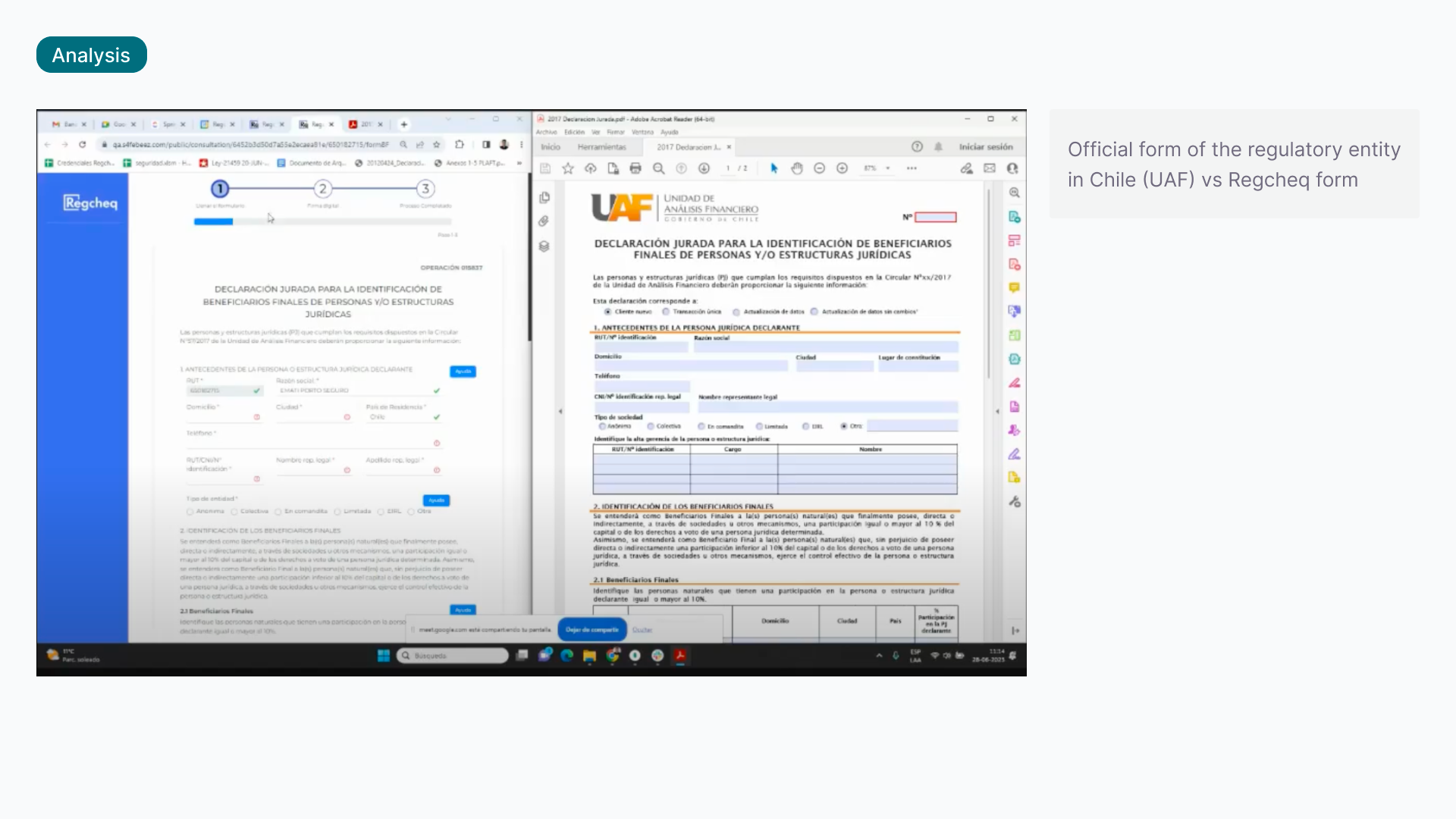Click Ayuda button beside 'Tipo de entidad'

[x=436, y=500]
